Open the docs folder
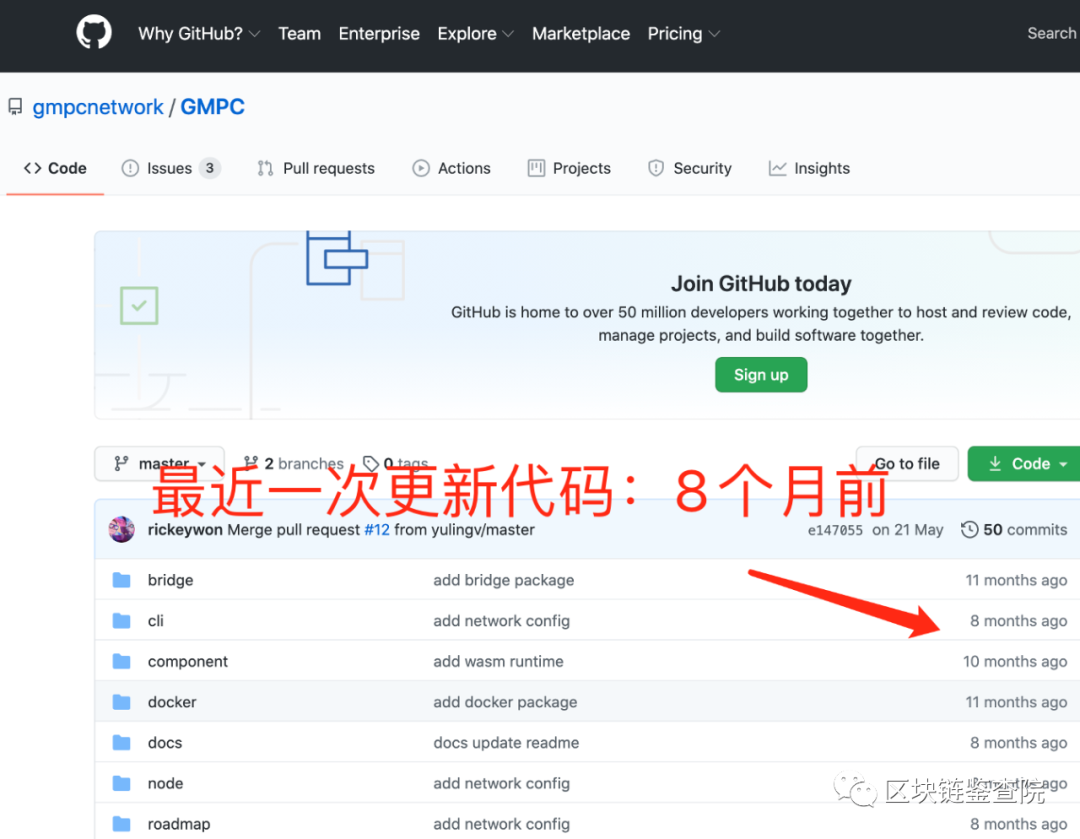The image size is (1080, 839). [165, 743]
